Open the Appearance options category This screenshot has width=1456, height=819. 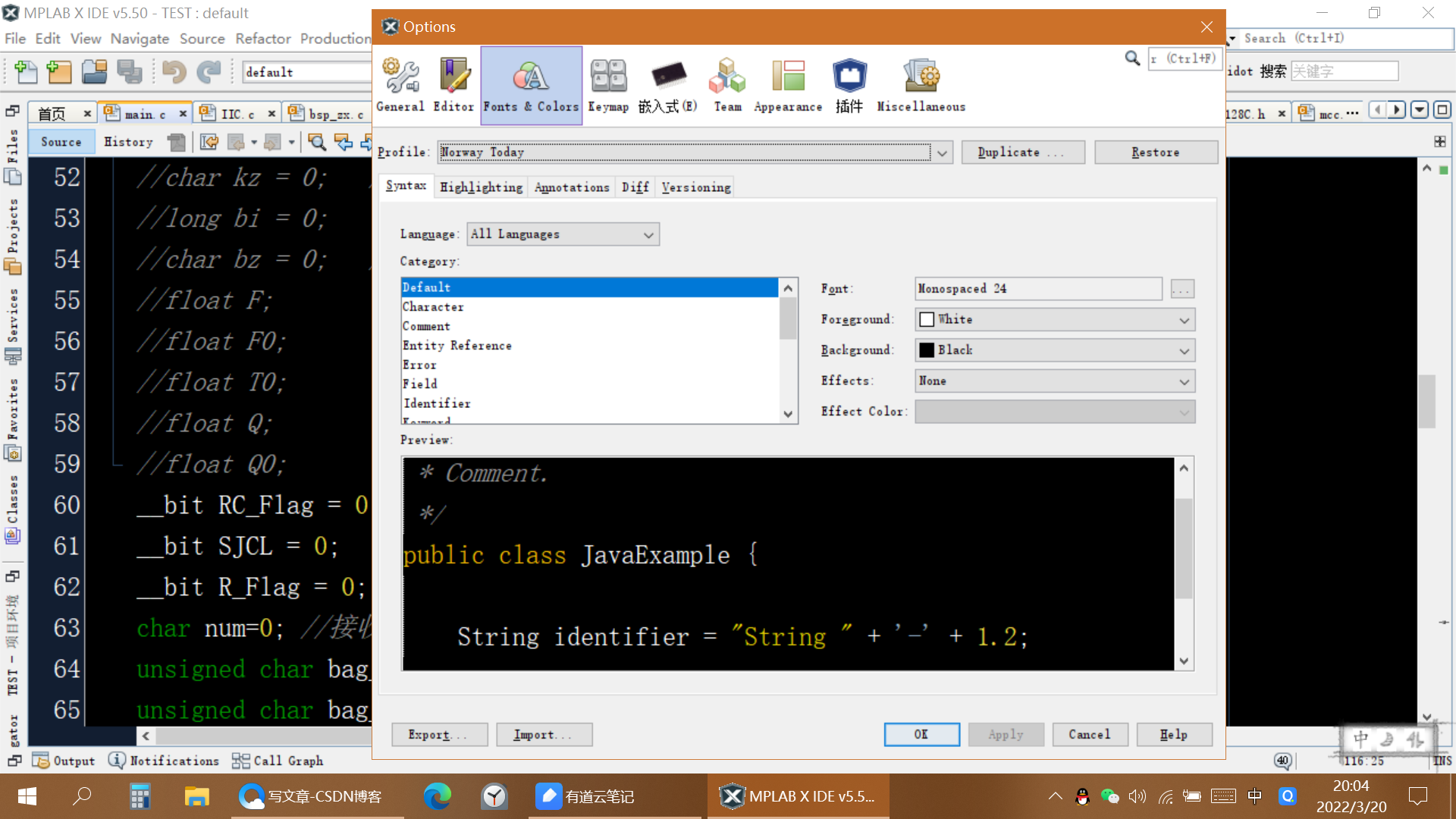coord(788,85)
